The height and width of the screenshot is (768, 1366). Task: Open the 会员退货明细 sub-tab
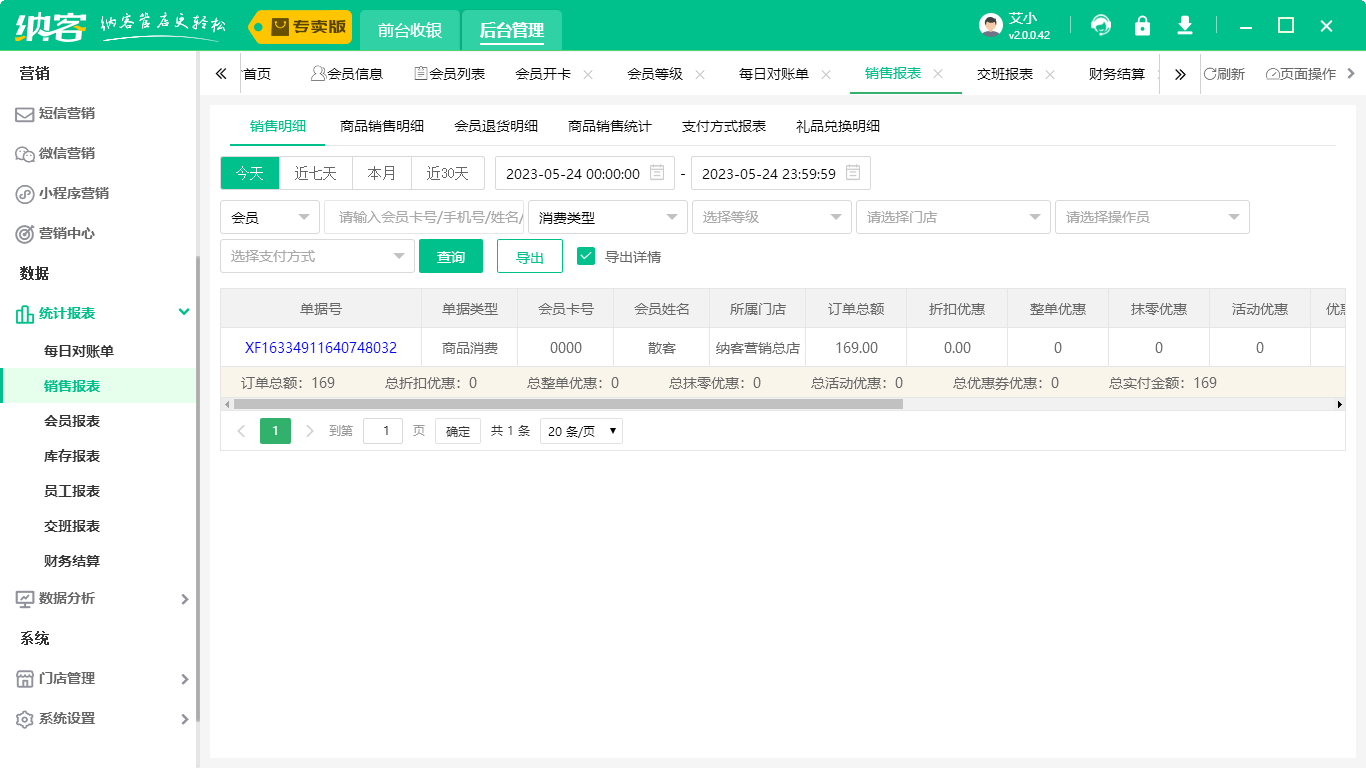[496, 126]
